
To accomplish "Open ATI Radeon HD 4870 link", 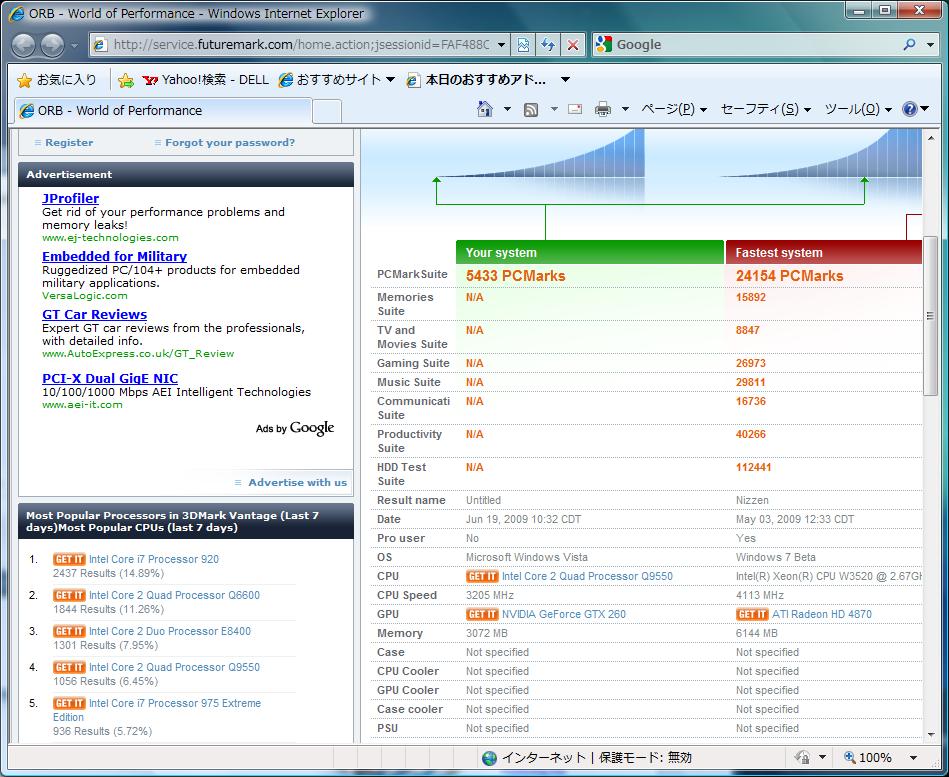I will coord(822,614).
